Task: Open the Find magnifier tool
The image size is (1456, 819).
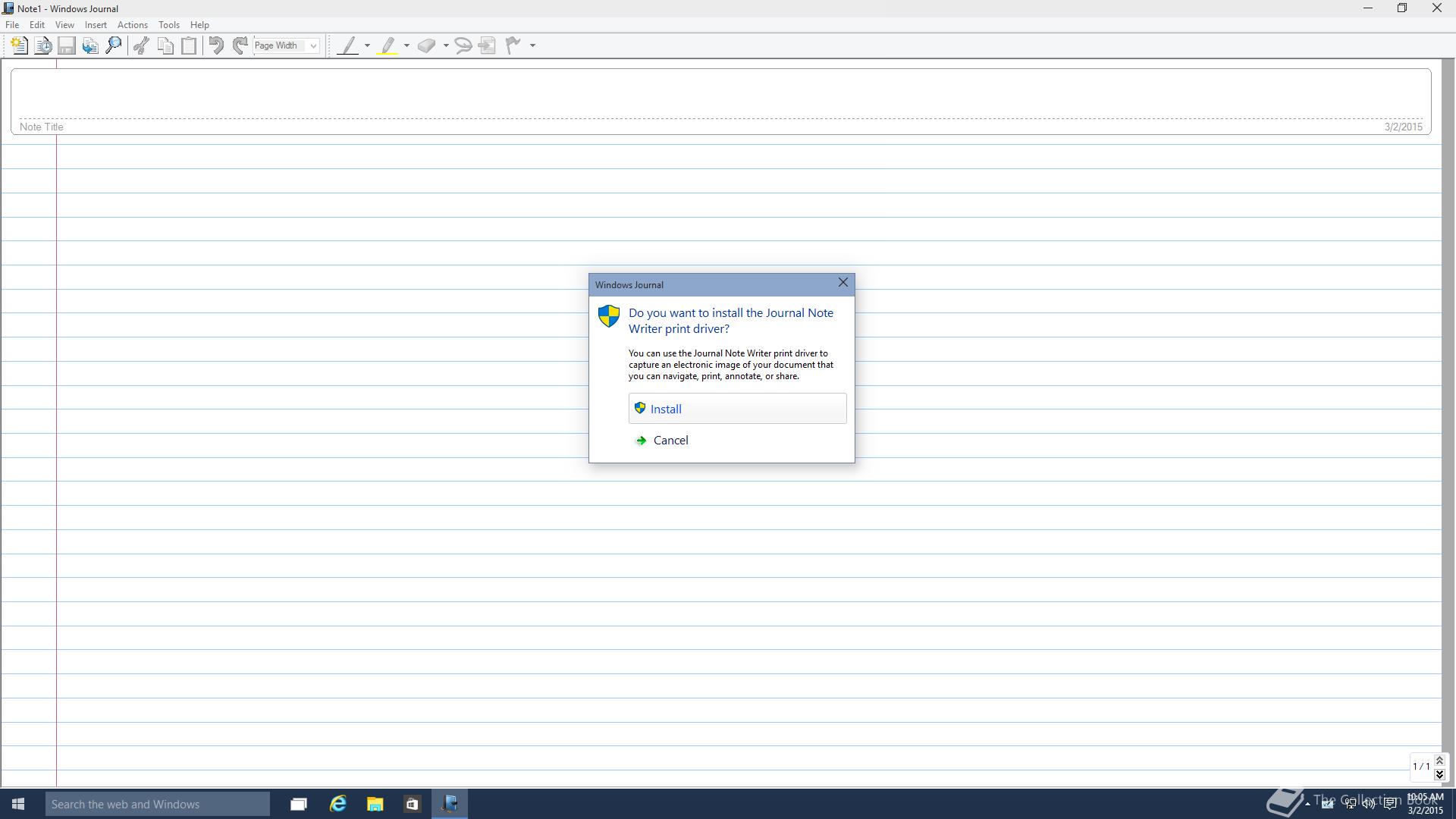Action: (114, 45)
